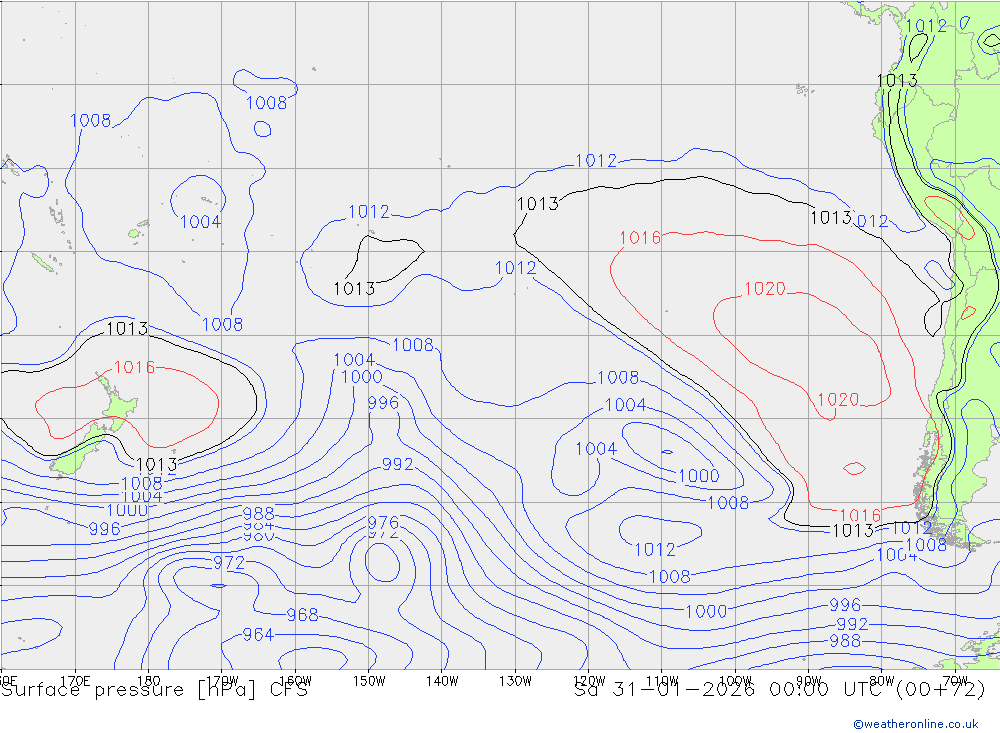Click the 976 isobar label
This screenshot has height=733, width=1000.
click(x=383, y=522)
